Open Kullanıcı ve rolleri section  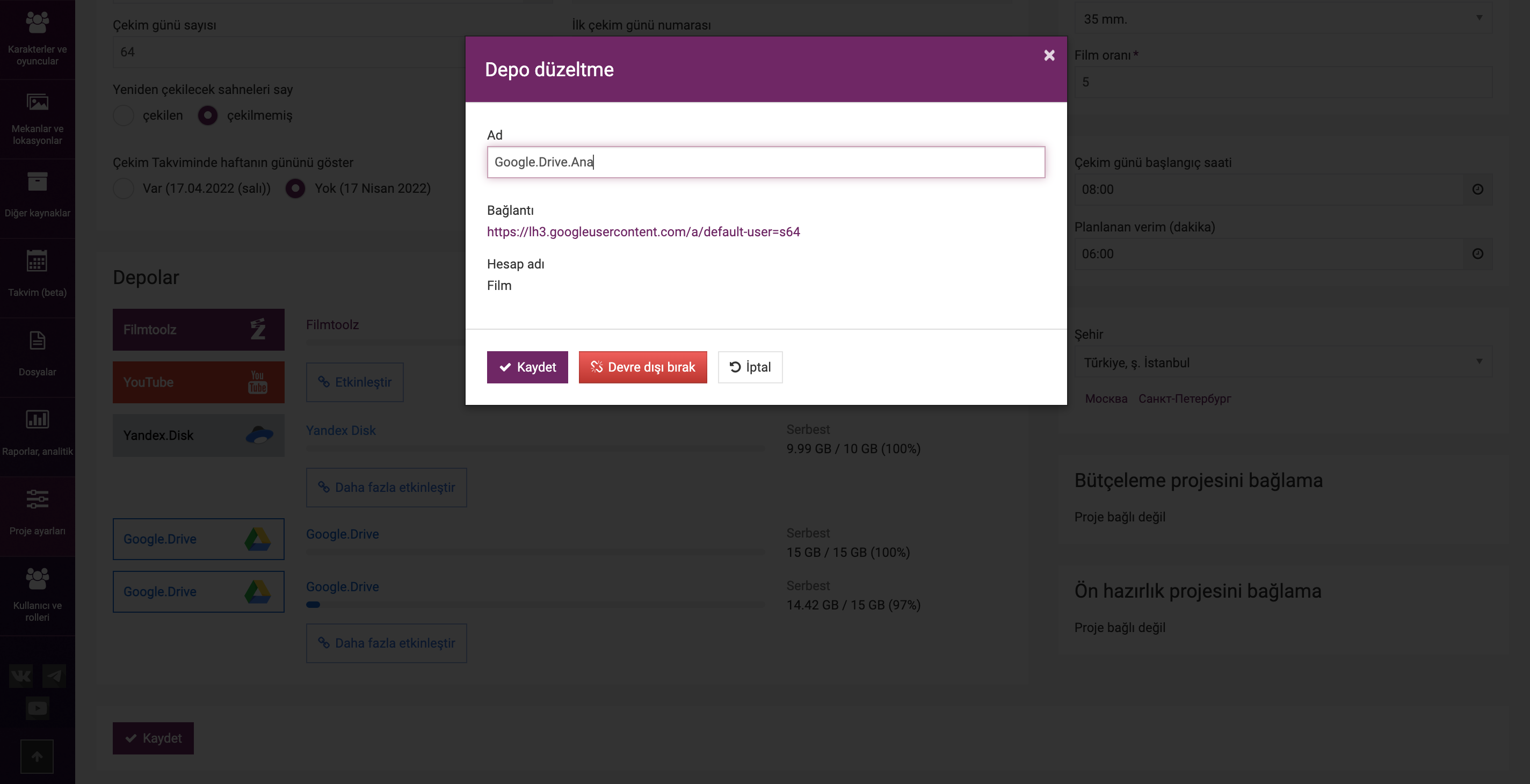coord(38,596)
